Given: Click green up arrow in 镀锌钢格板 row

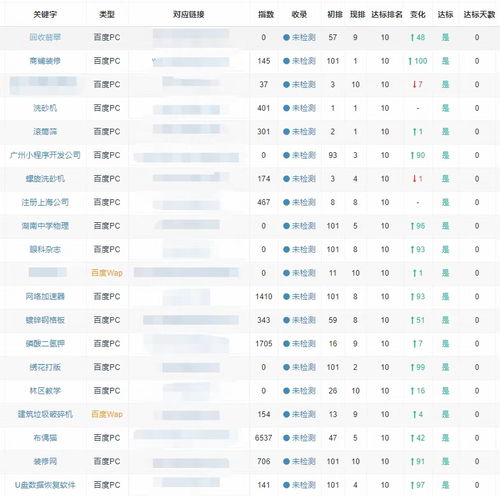Looking at the screenshot, I should 412,320.
